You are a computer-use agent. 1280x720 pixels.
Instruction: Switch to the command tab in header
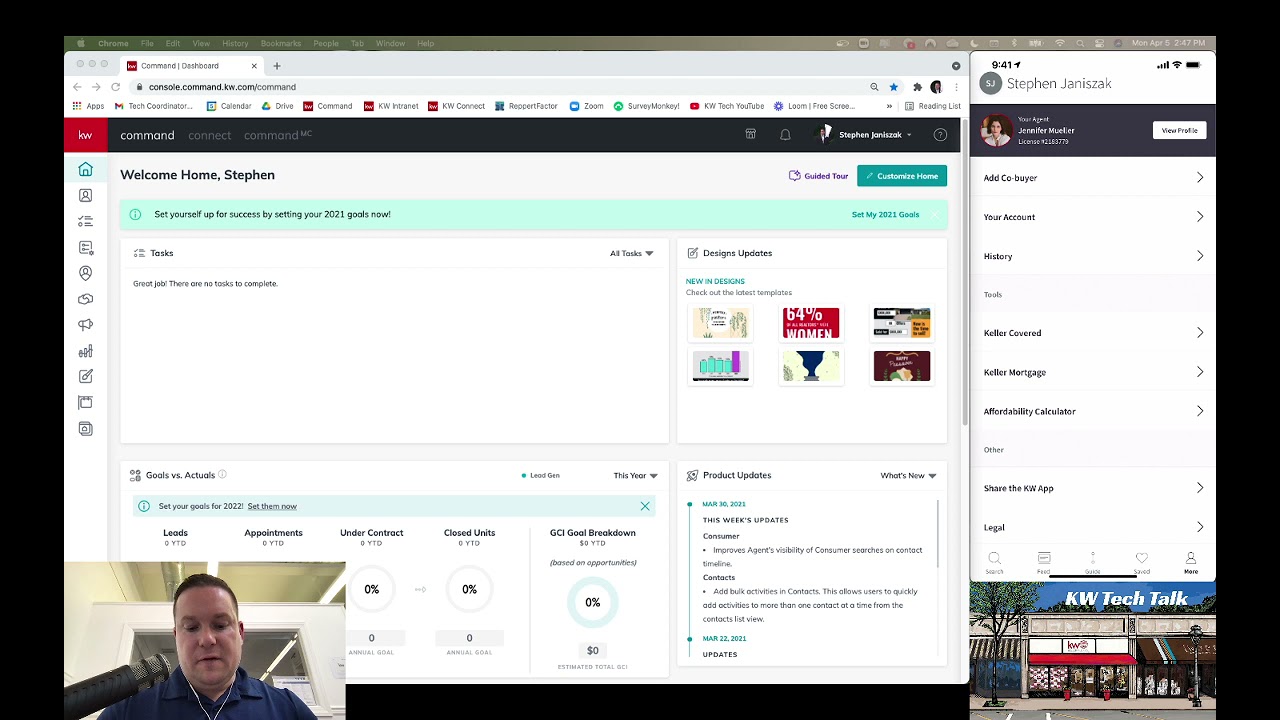point(147,135)
